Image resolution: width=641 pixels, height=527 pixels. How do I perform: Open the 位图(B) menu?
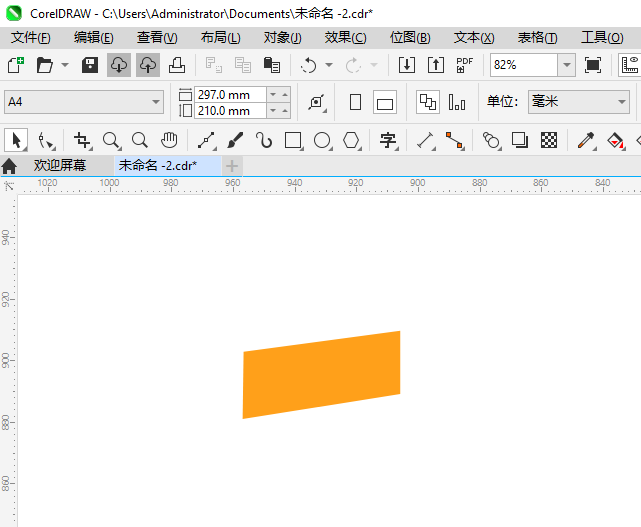pos(410,38)
